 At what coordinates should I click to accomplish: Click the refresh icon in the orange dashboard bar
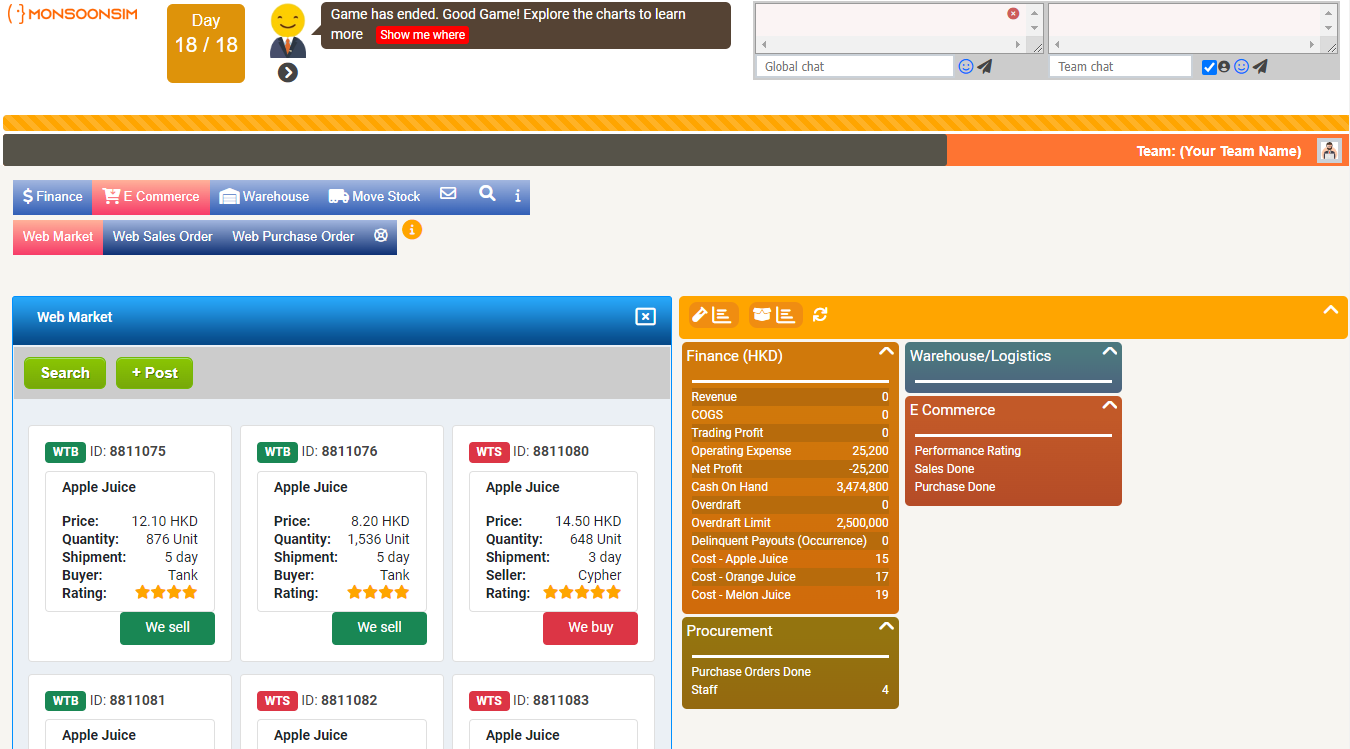click(x=820, y=315)
